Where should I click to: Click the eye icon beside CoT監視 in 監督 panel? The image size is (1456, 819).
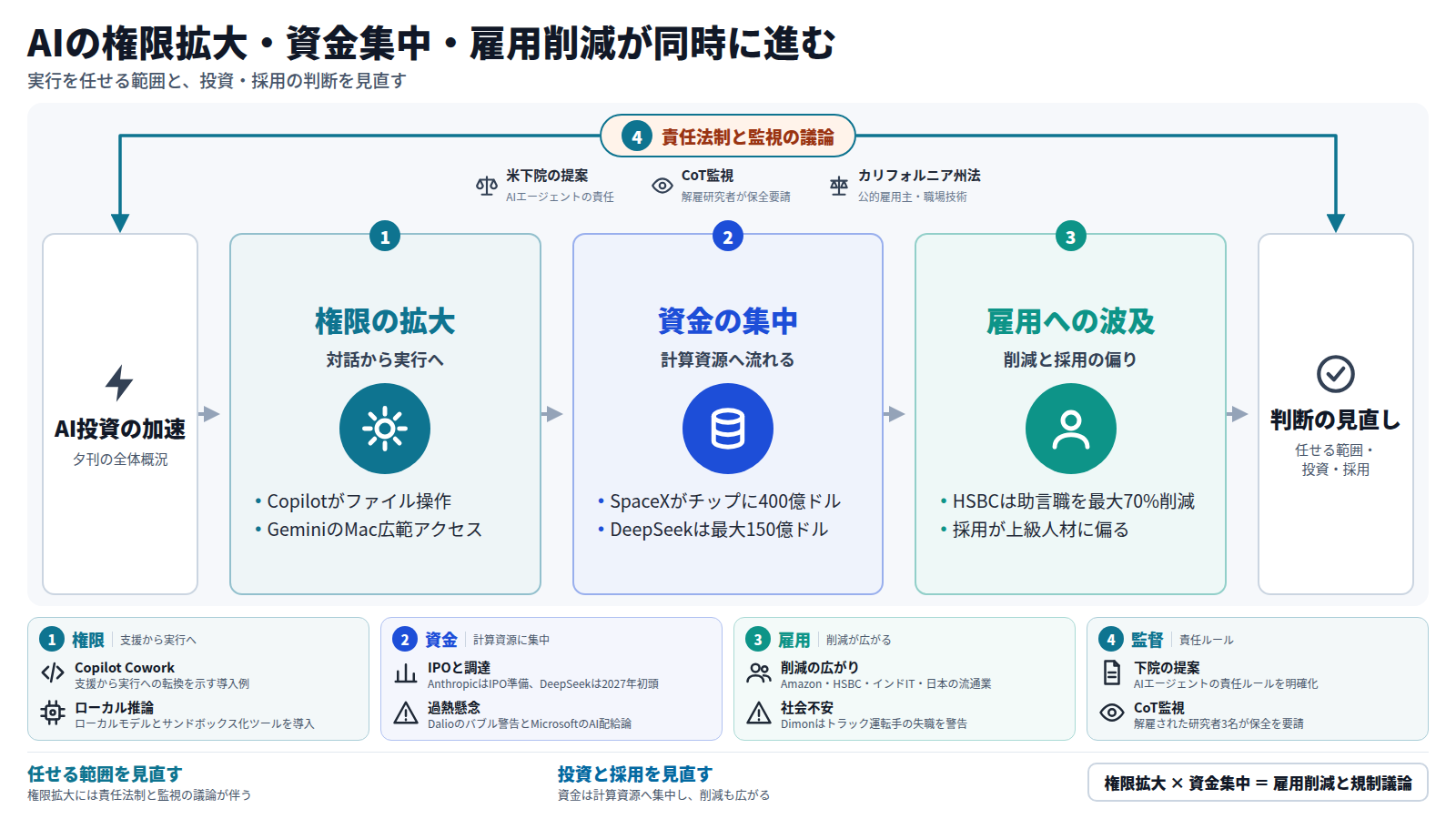point(1112,713)
